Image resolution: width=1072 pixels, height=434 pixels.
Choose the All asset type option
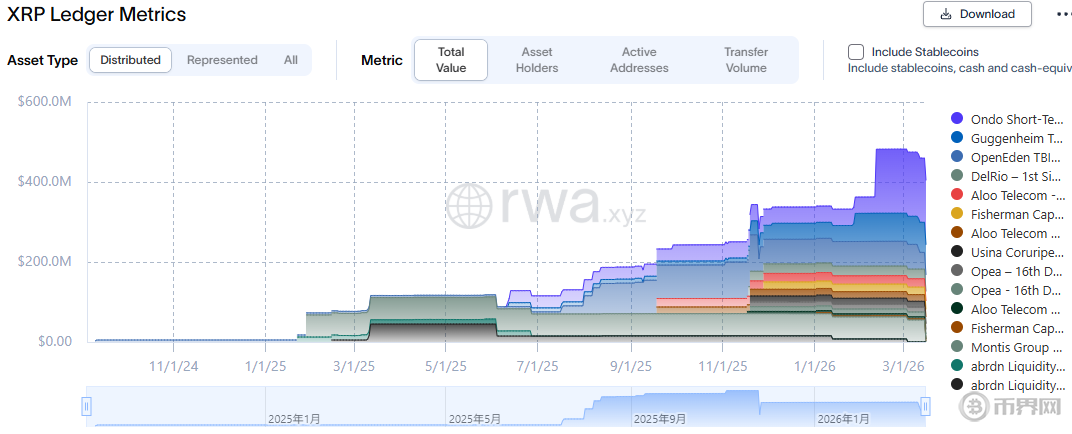(291, 60)
